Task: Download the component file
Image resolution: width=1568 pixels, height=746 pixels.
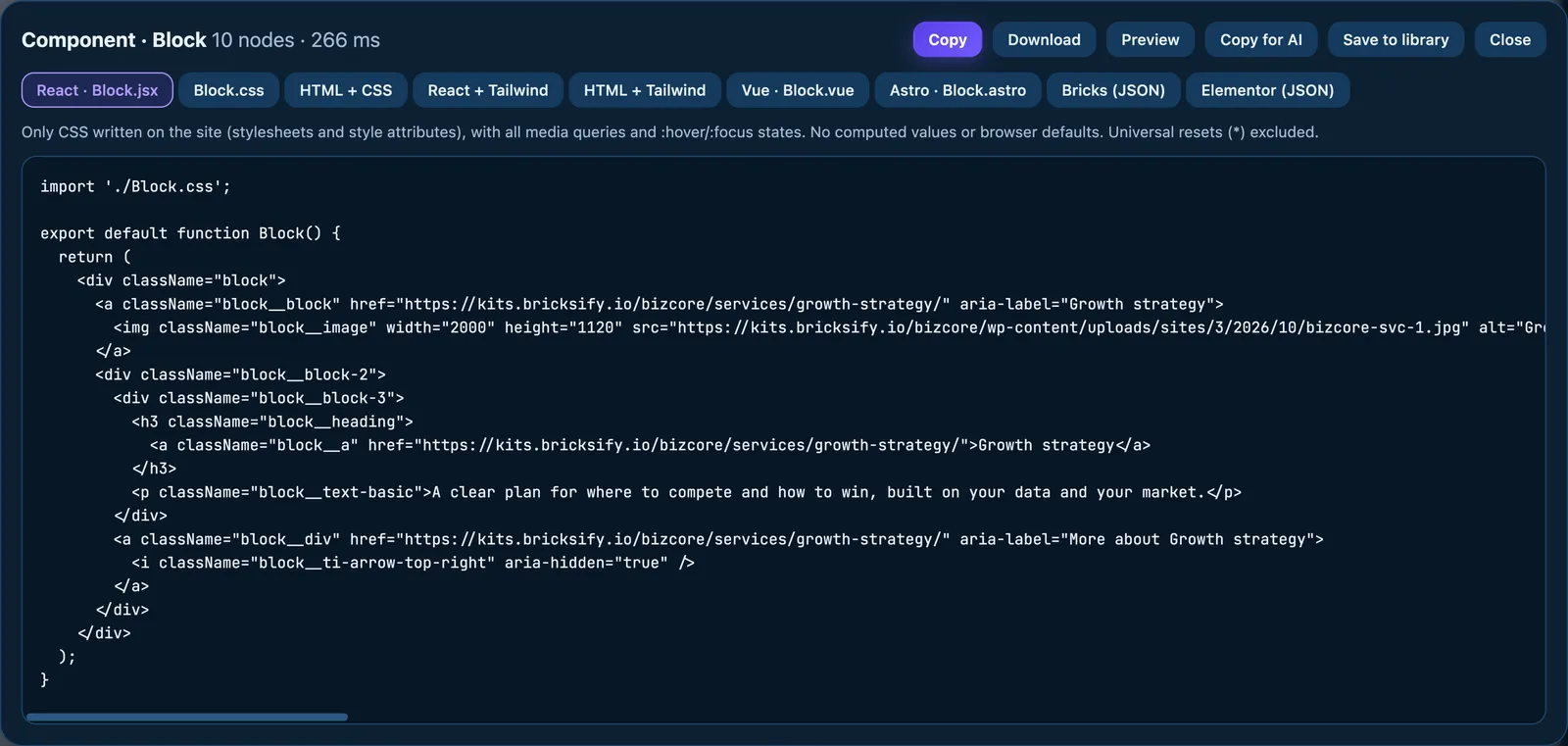Action: tap(1044, 40)
